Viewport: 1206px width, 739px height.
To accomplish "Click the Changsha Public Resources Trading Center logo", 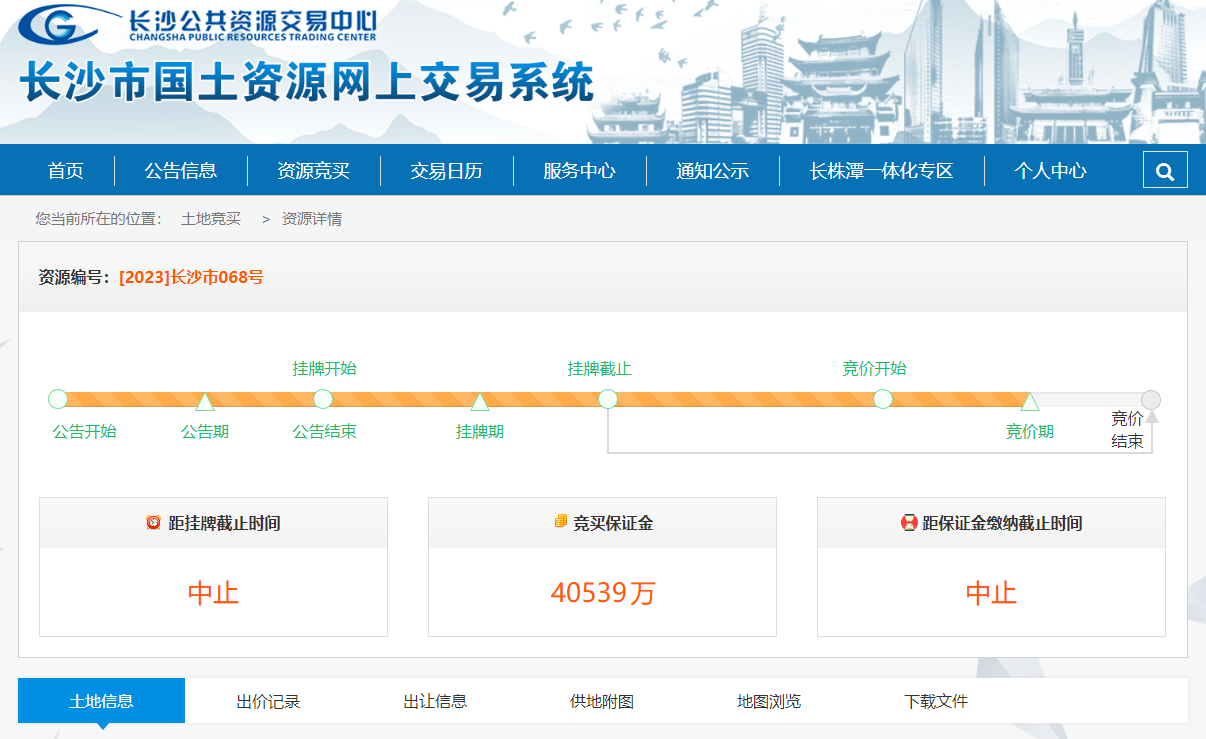I will click(198, 24).
